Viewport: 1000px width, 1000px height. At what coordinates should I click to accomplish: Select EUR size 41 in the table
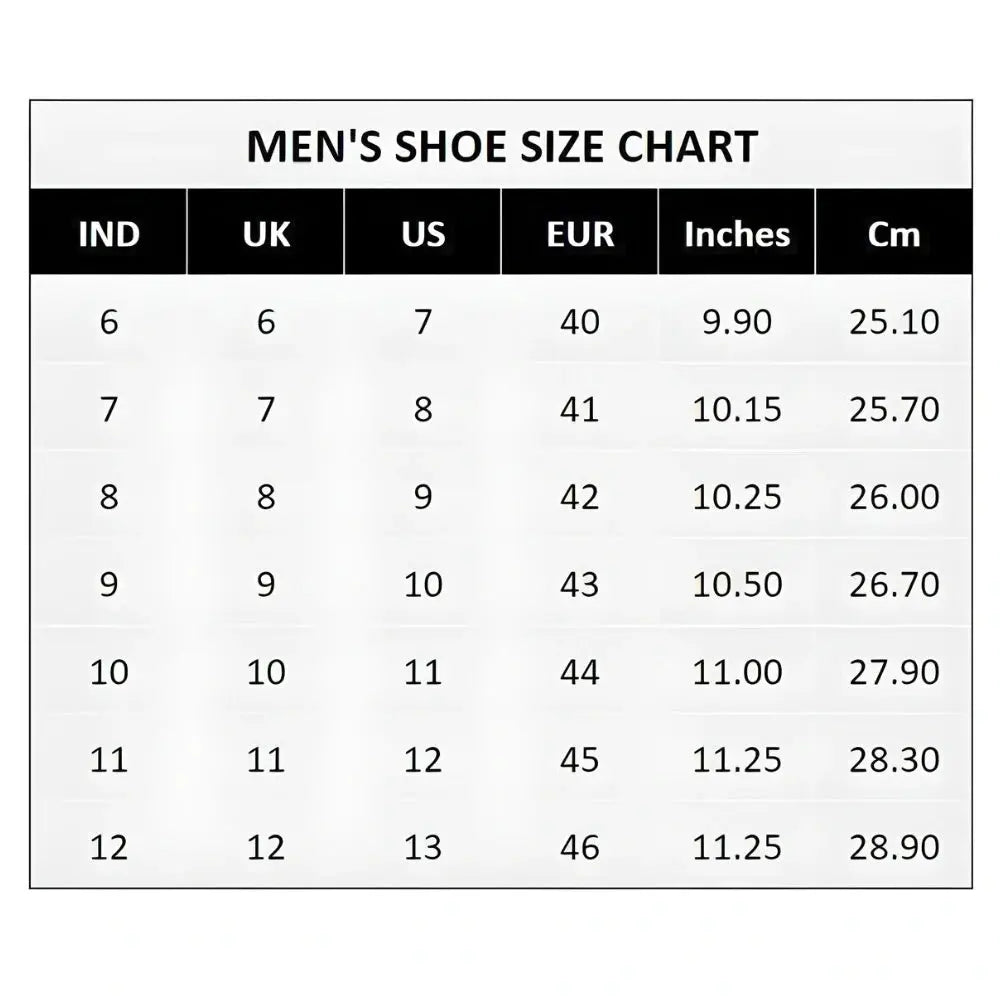(x=580, y=409)
